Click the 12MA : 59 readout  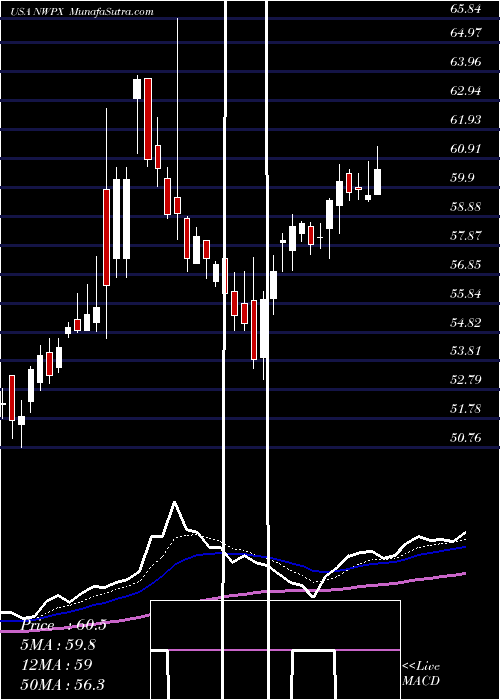pyautogui.click(x=56, y=664)
